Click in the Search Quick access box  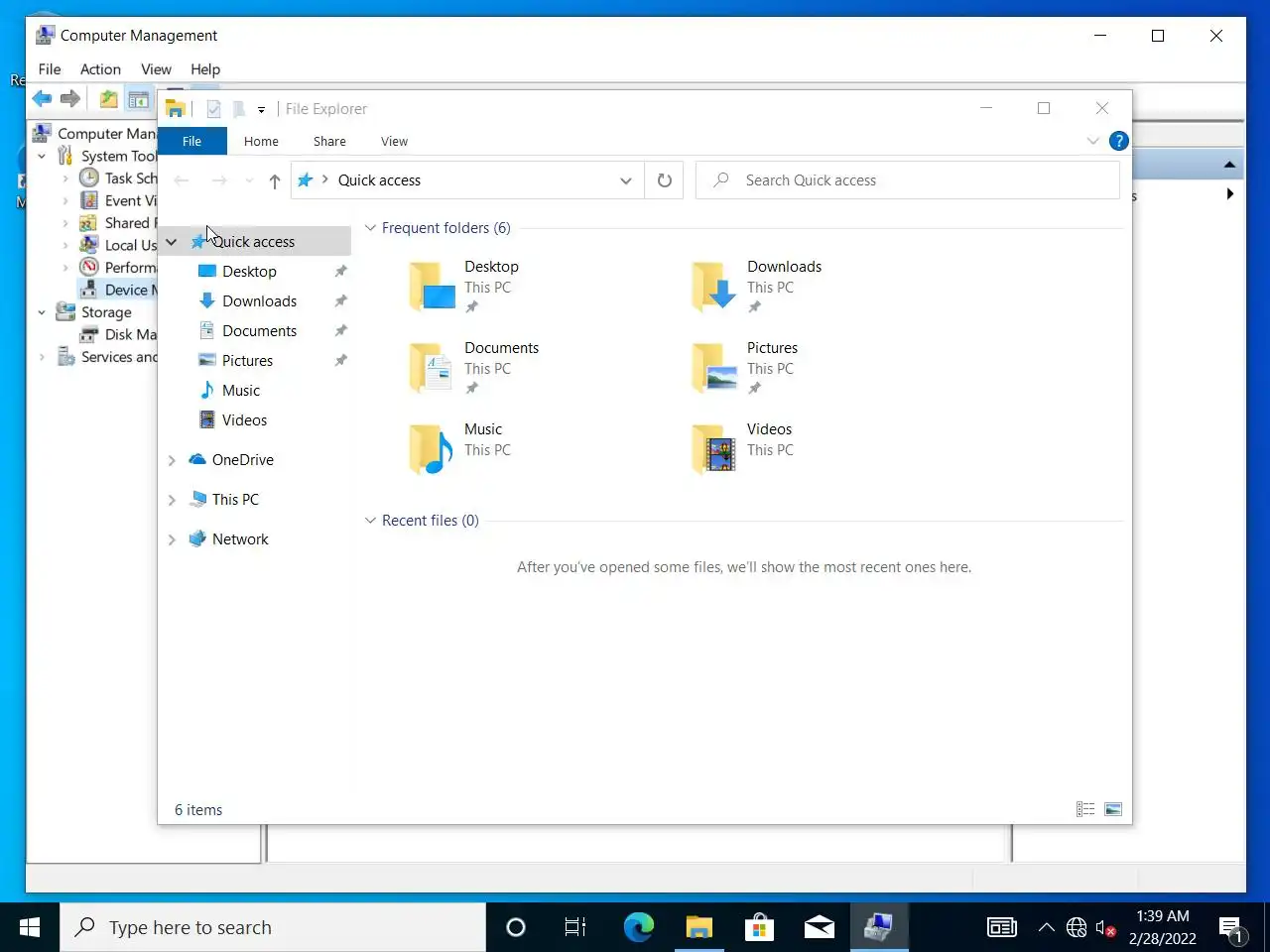(x=908, y=180)
